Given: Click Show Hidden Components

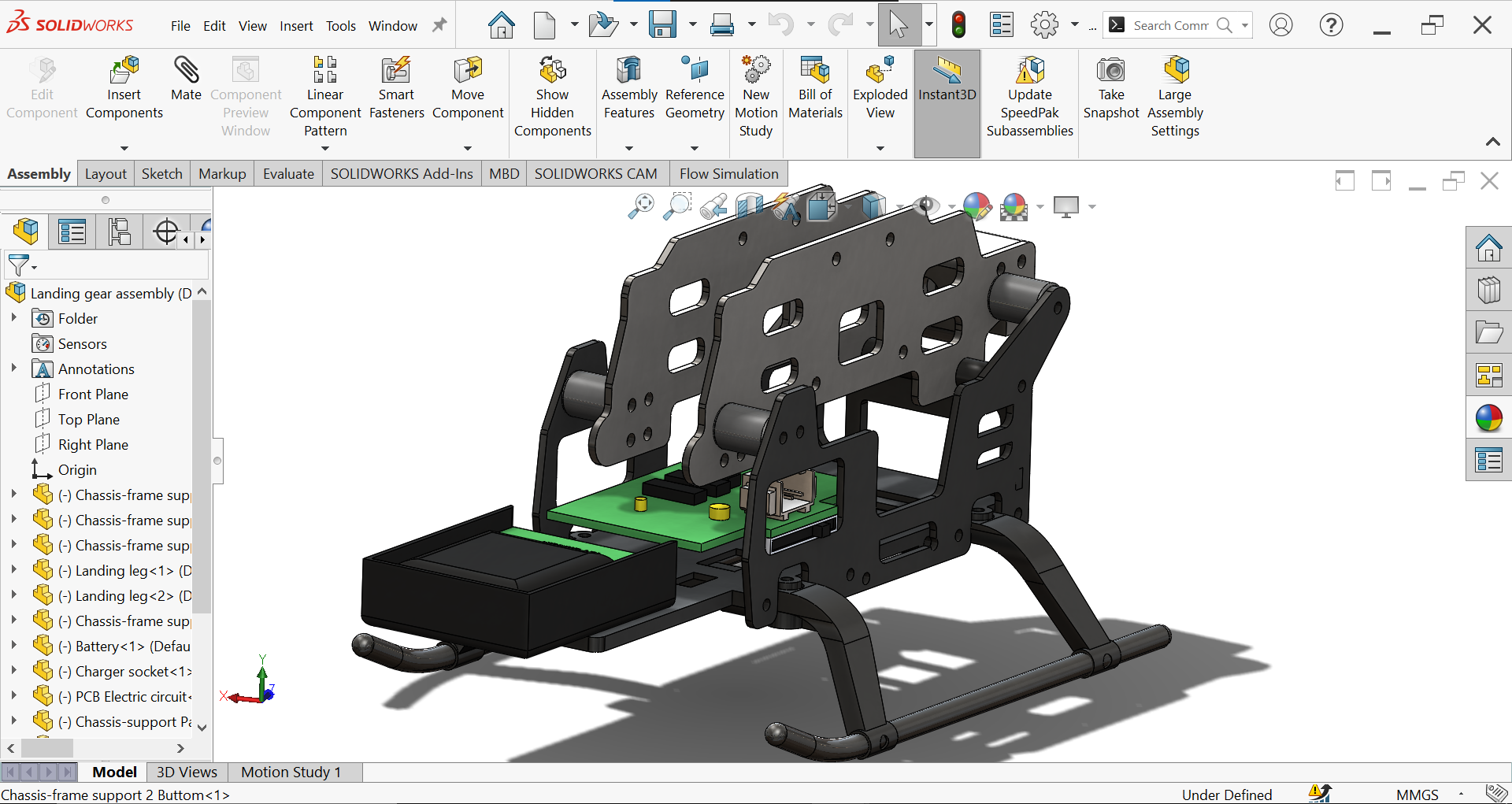Looking at the screenshot, I should pos(553,96).
